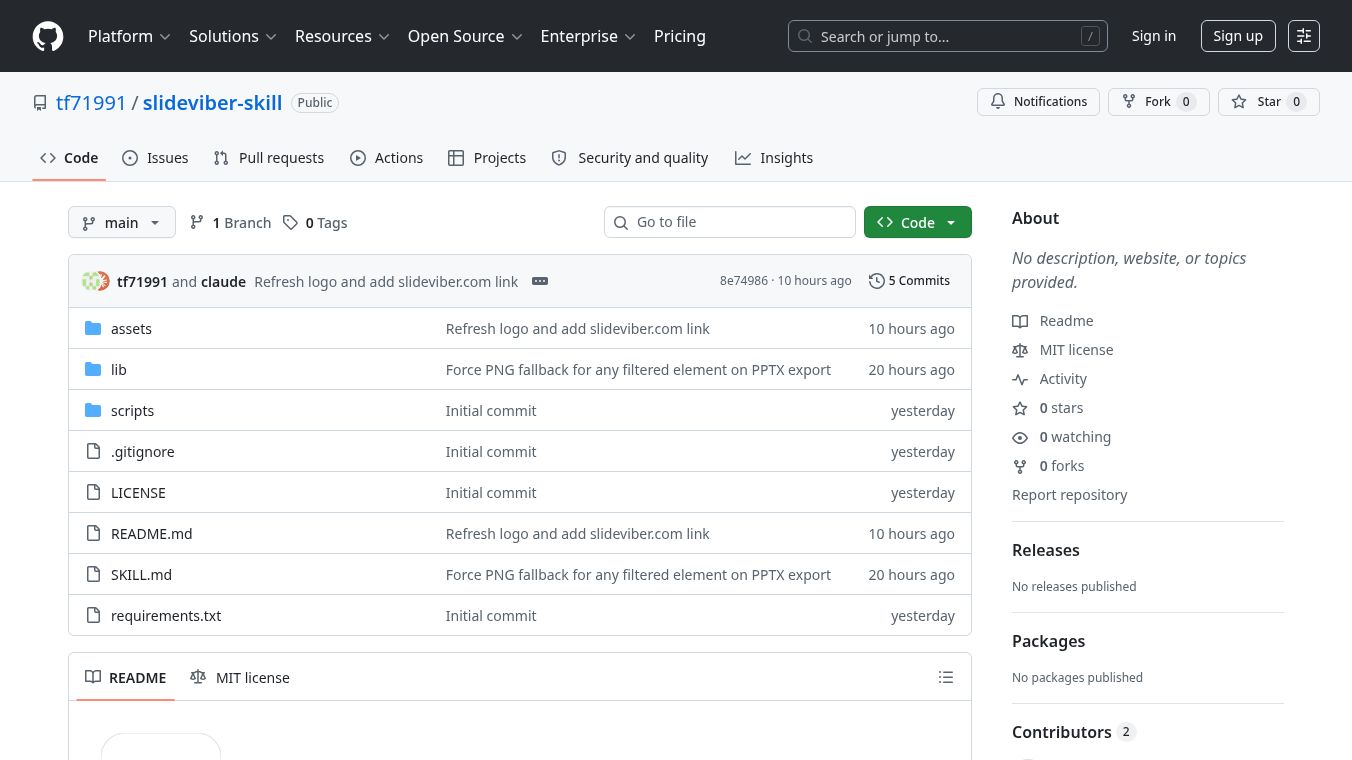Click the pulse icon beside Activity
The image size is (1352, 760).
1020,379
